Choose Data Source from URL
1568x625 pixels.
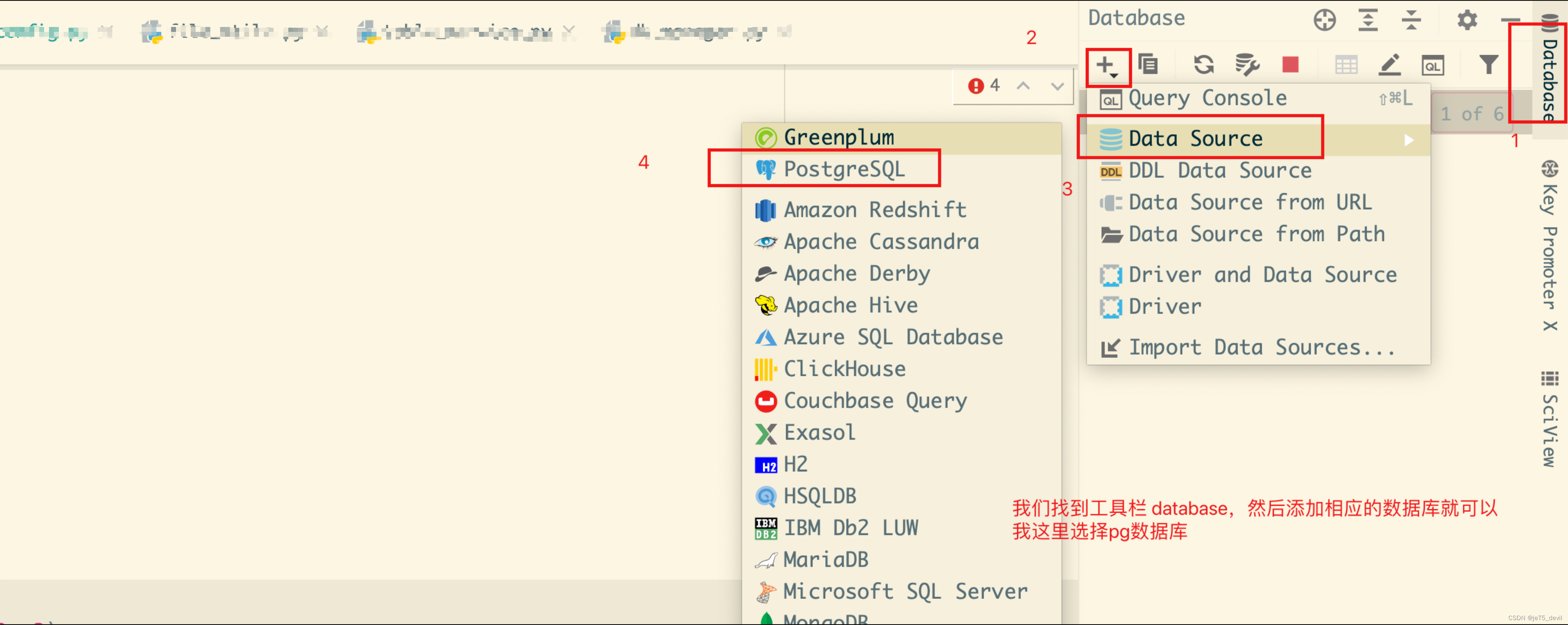1258,203
